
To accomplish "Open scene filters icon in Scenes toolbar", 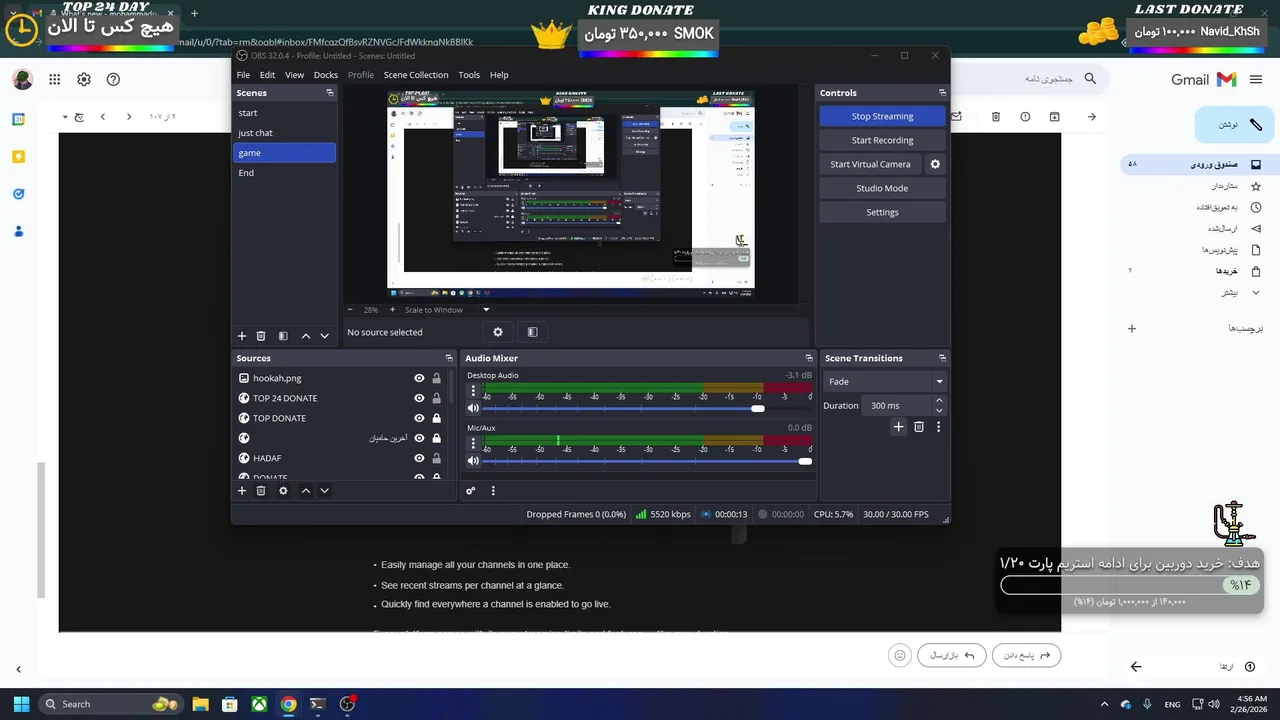I will (x=283, y=336).
